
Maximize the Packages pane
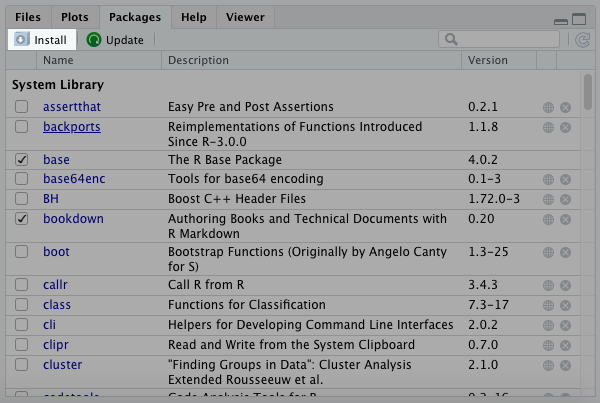[x=579, y=17]
